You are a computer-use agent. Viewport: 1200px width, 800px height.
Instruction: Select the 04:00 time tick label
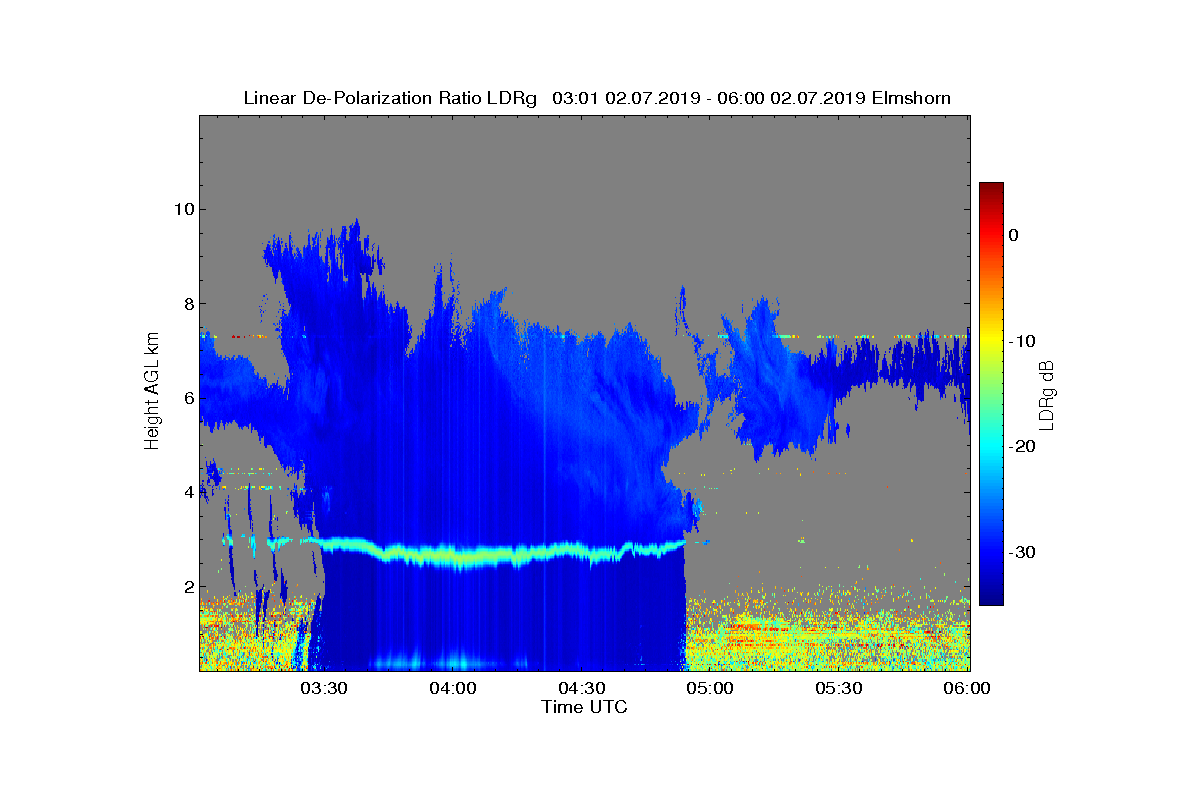(452, 689)
